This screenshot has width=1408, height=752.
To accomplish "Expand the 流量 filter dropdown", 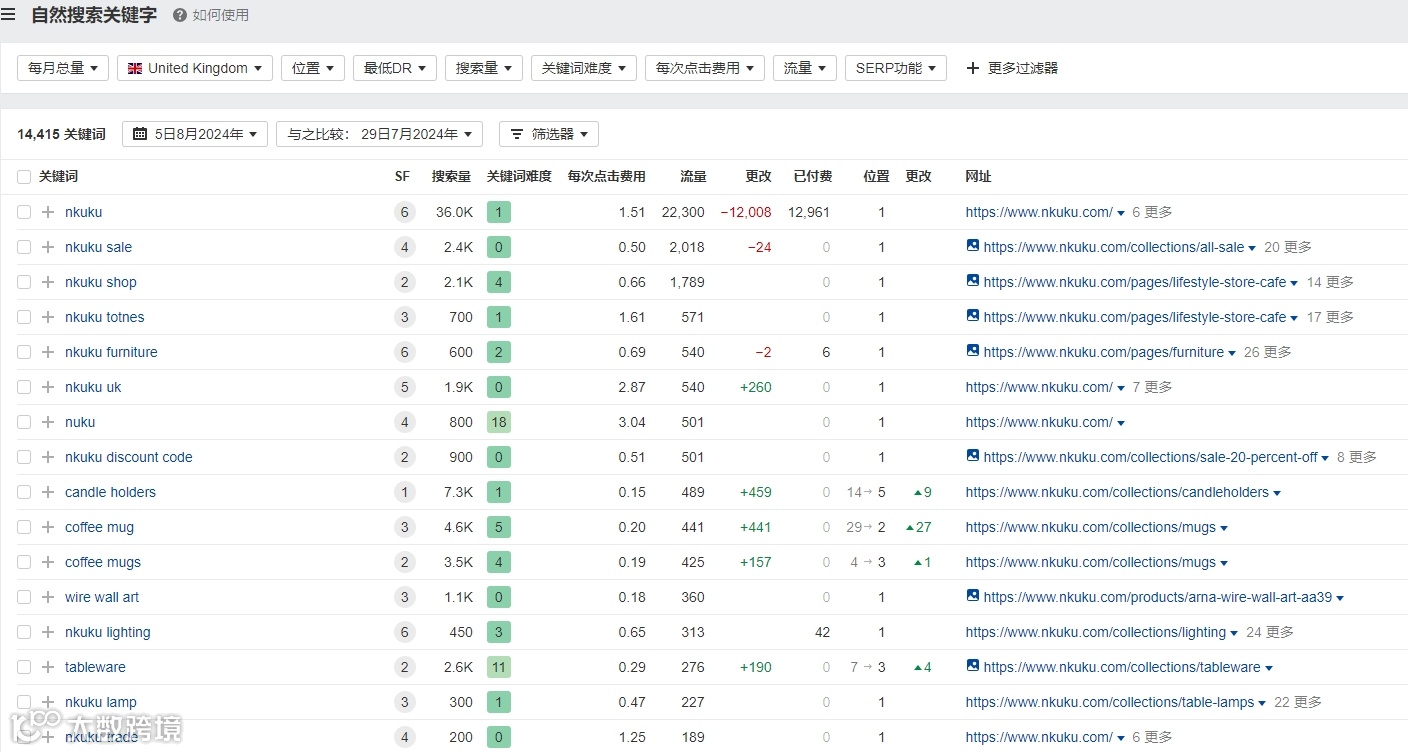I will pyautogui.click(x=805, y=68).
